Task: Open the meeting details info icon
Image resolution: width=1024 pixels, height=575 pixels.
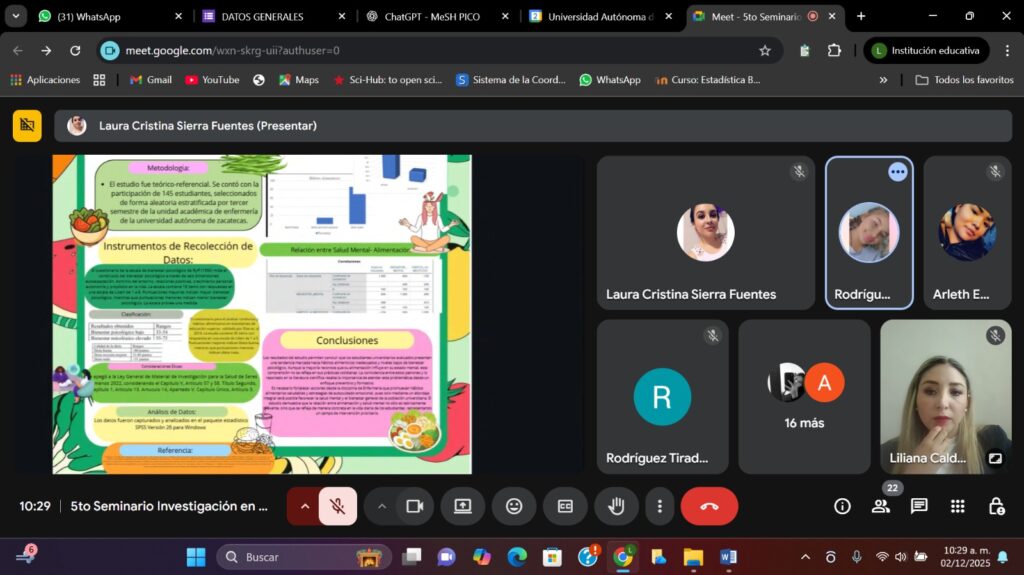Action: click(x=842, y=506)
